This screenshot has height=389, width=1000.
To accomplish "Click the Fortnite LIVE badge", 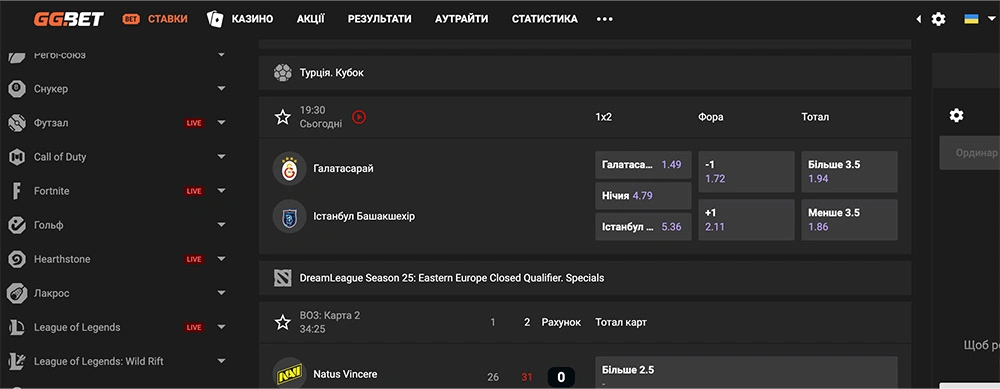I will [194, 191].
